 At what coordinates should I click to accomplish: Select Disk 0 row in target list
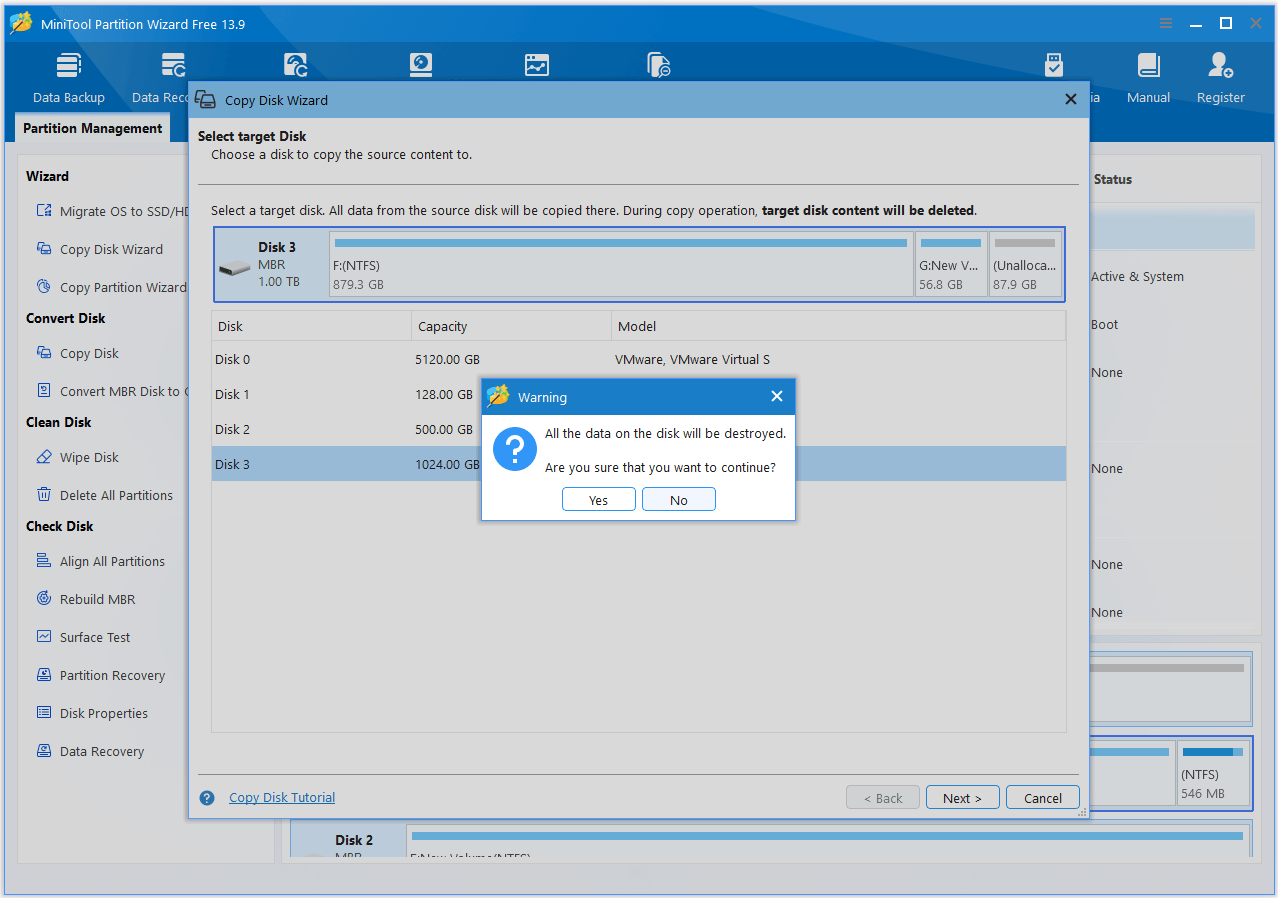[638, 359]
